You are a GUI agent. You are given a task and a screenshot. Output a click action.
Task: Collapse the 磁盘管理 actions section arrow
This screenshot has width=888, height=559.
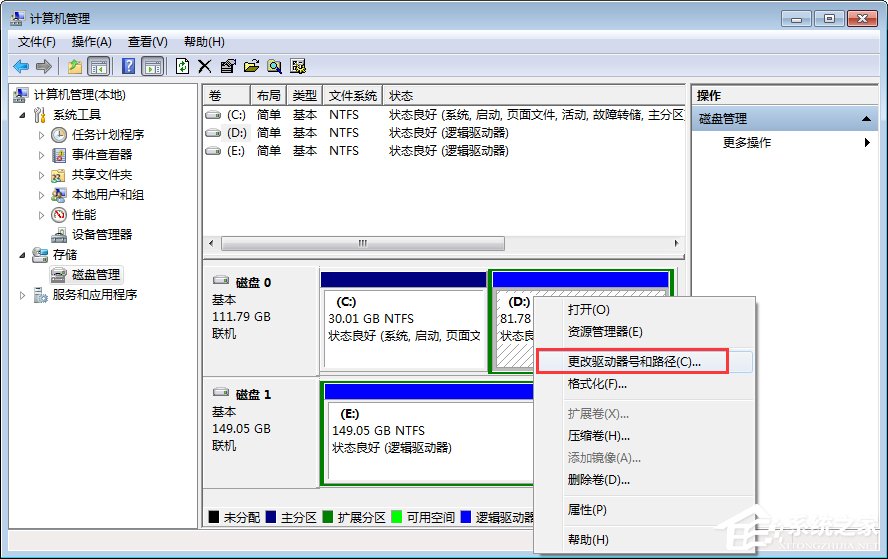[866, 119]
